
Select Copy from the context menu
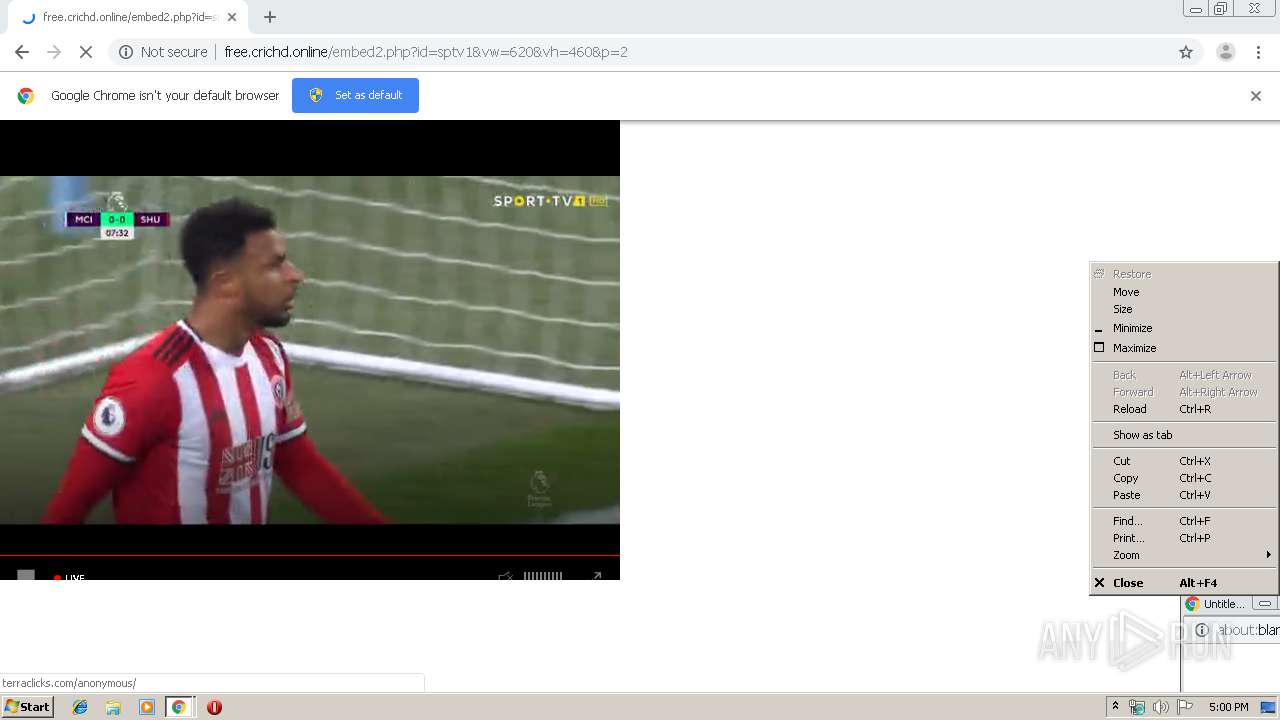point(1183,478)
